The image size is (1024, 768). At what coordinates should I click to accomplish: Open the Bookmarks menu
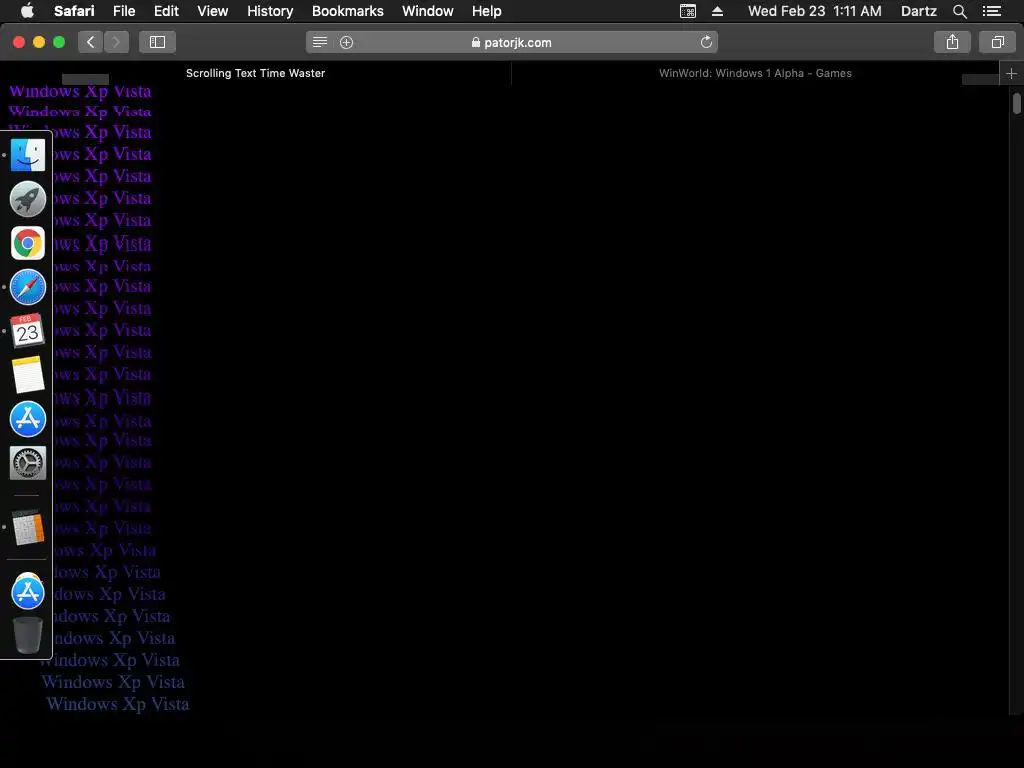tap(347, 11)
